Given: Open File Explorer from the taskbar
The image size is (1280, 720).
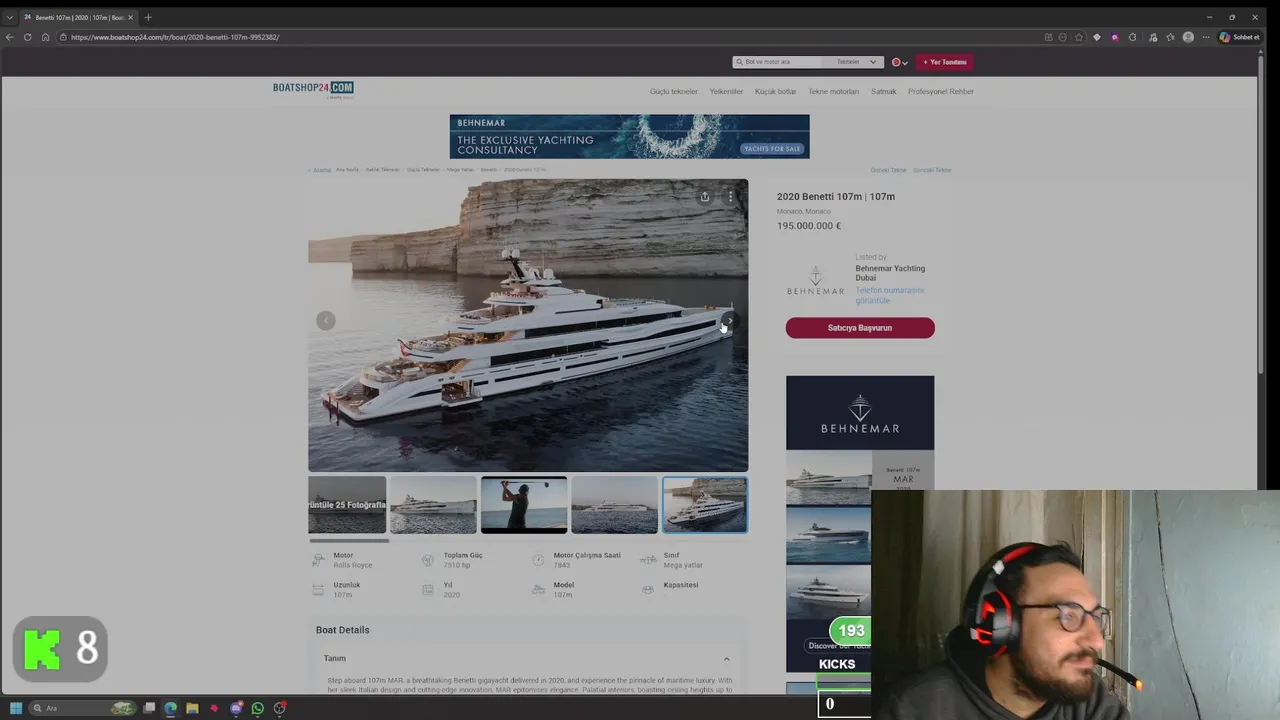Looking at the screenshot, I should click(x=192, y=708).
